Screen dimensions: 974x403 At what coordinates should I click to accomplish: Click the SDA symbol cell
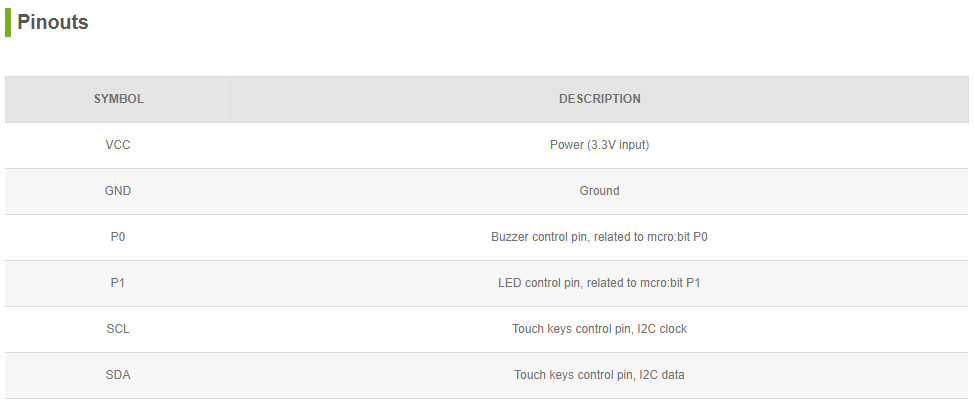point(118,374)
